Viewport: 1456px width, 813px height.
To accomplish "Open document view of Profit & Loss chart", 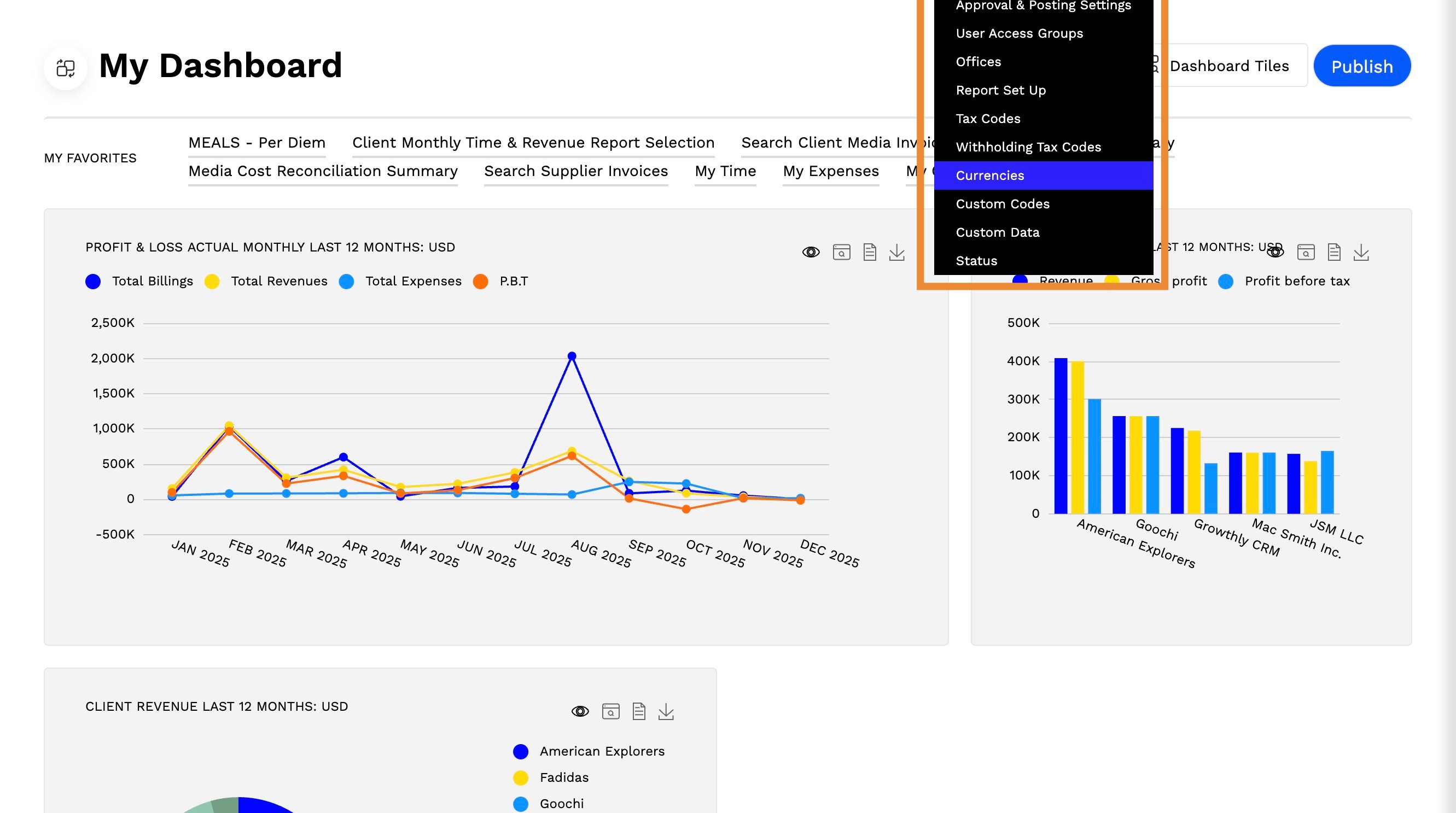I will pyautogui.click(x=869, y=253).
